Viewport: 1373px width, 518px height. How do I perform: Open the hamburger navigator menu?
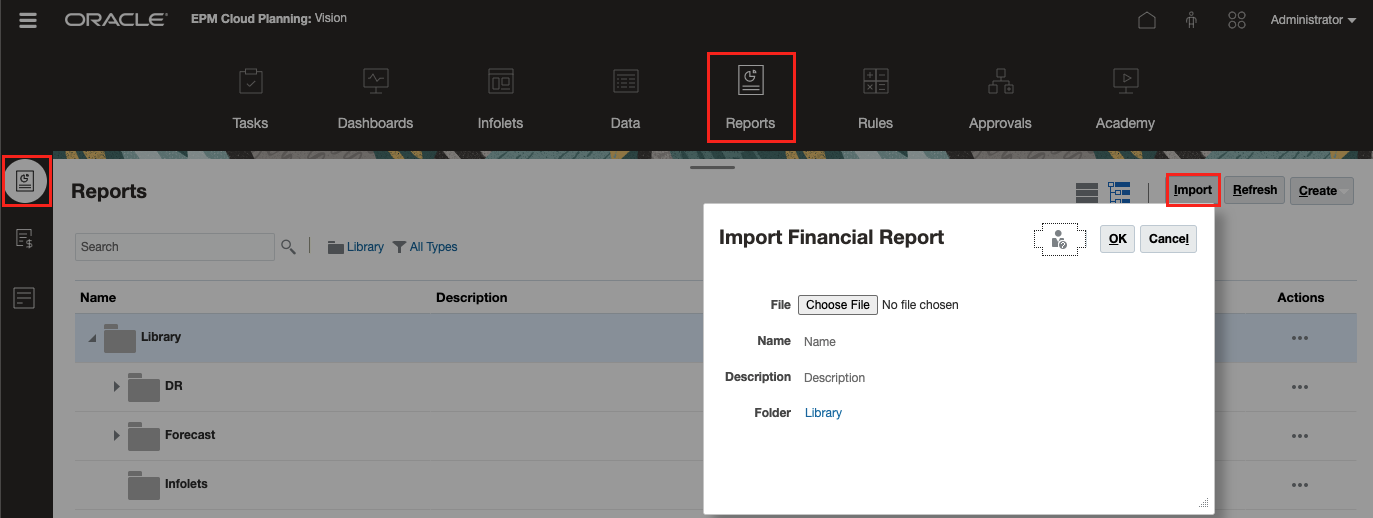pyautogui.click(x=28, y=20)
